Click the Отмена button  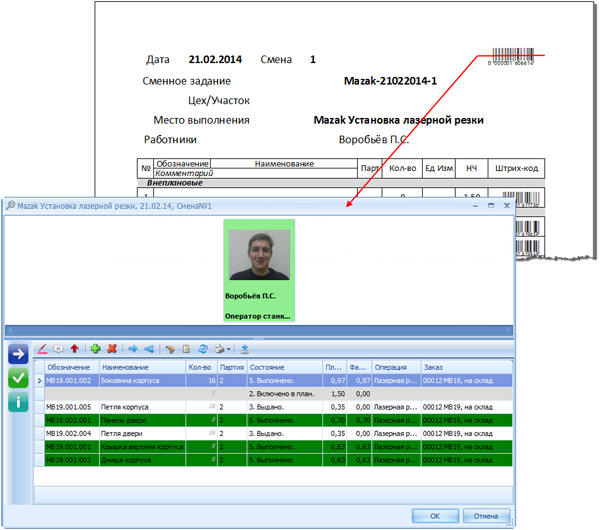[486, 516]
